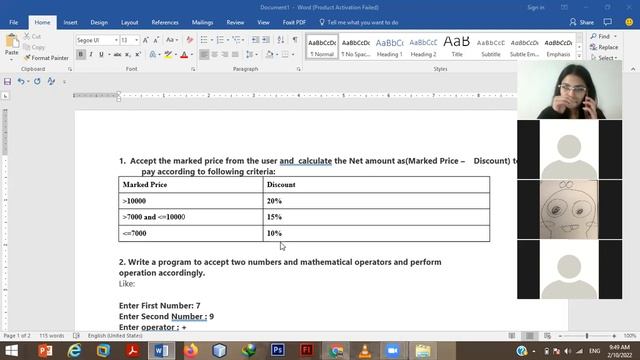Click proofing icon in status bar
The height and width of the screenshot is (360, 640).
(76, 336)
